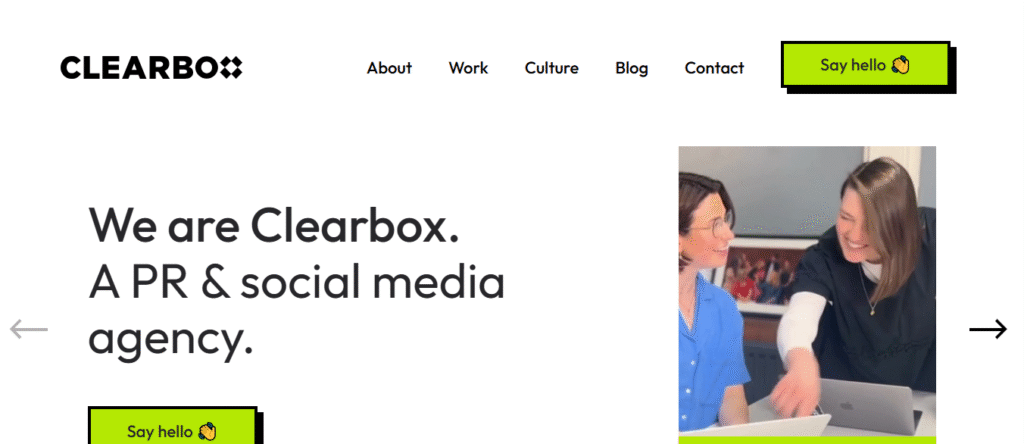Screen dimensions: 1024x444
Task: Go to the Work section
Action: [x=468, y=68]
